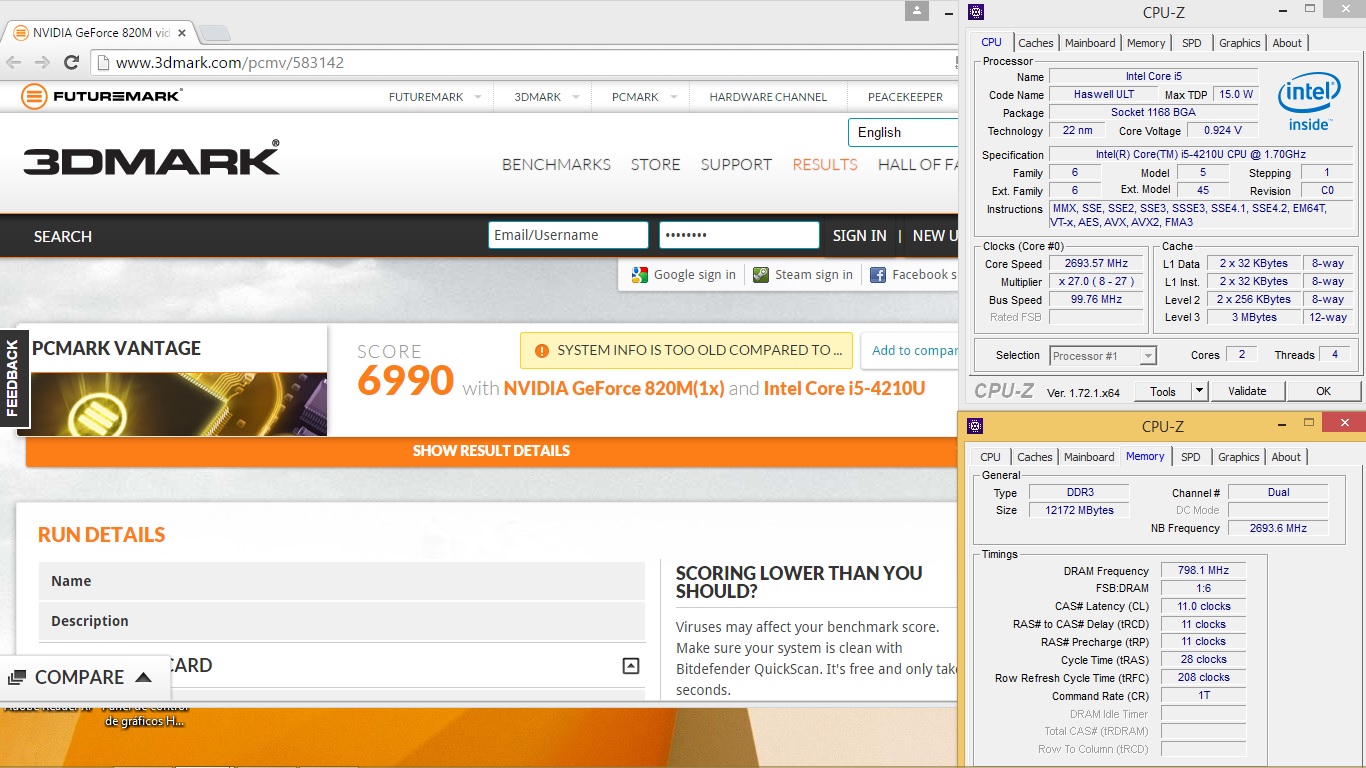The height and width of the screenshot is (768, 1366).
Task: Click the CPU-Z Memory window title icon
Action: pos(976,426)
